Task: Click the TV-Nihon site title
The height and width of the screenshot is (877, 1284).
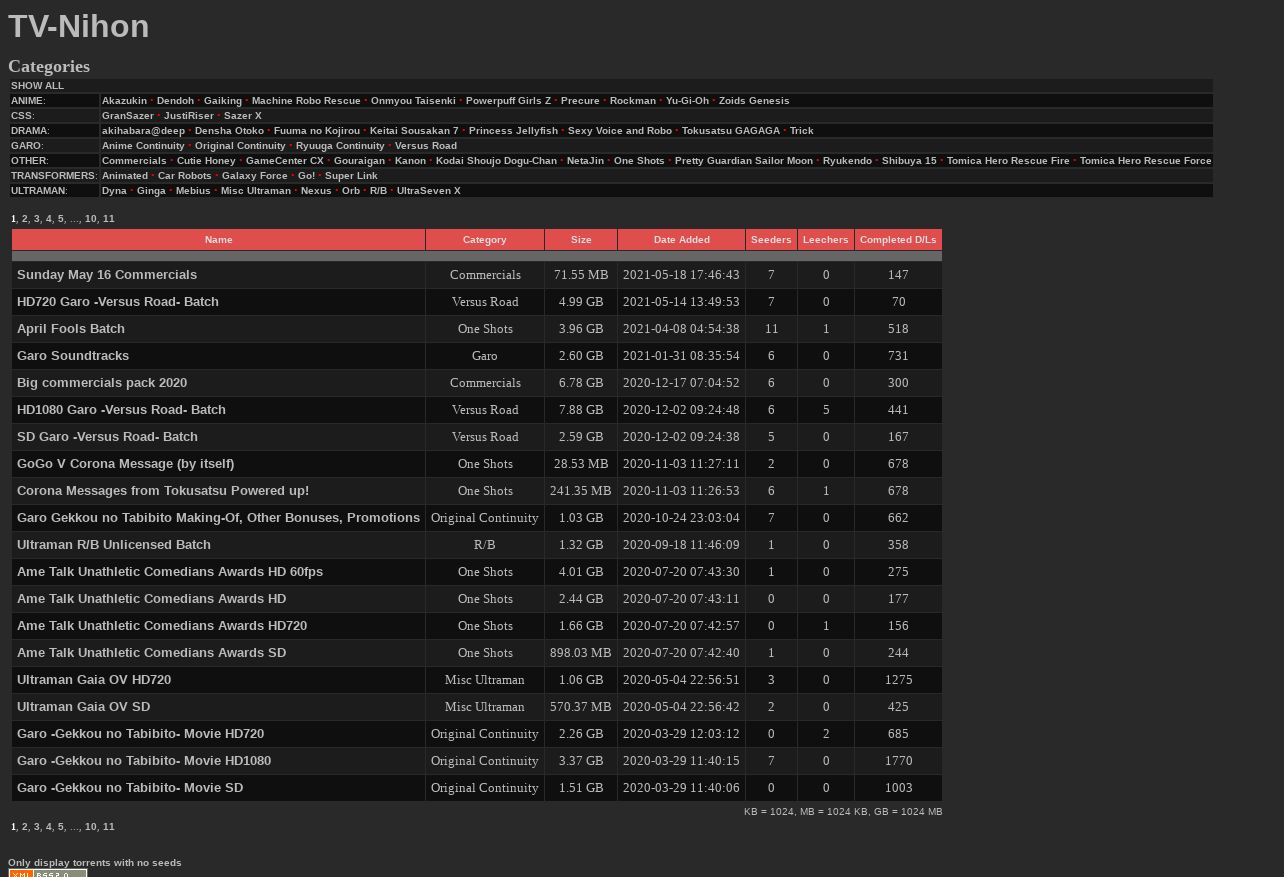Action: [79, 26]
